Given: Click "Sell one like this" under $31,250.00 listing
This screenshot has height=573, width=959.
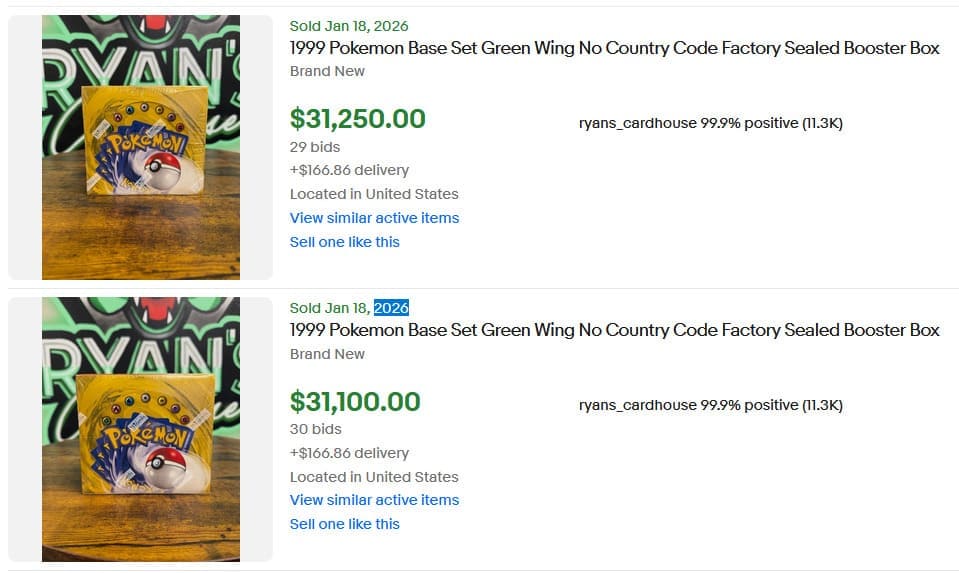Looking at the screenshot, I should pyautogui.click(x=344, y=242).
